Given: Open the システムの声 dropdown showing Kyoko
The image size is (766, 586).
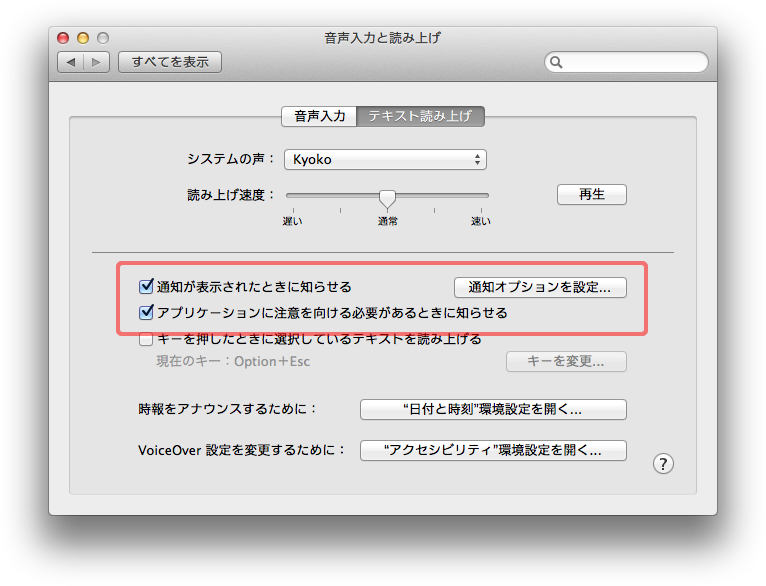Looking at the screenshot, I should point(385,160).
